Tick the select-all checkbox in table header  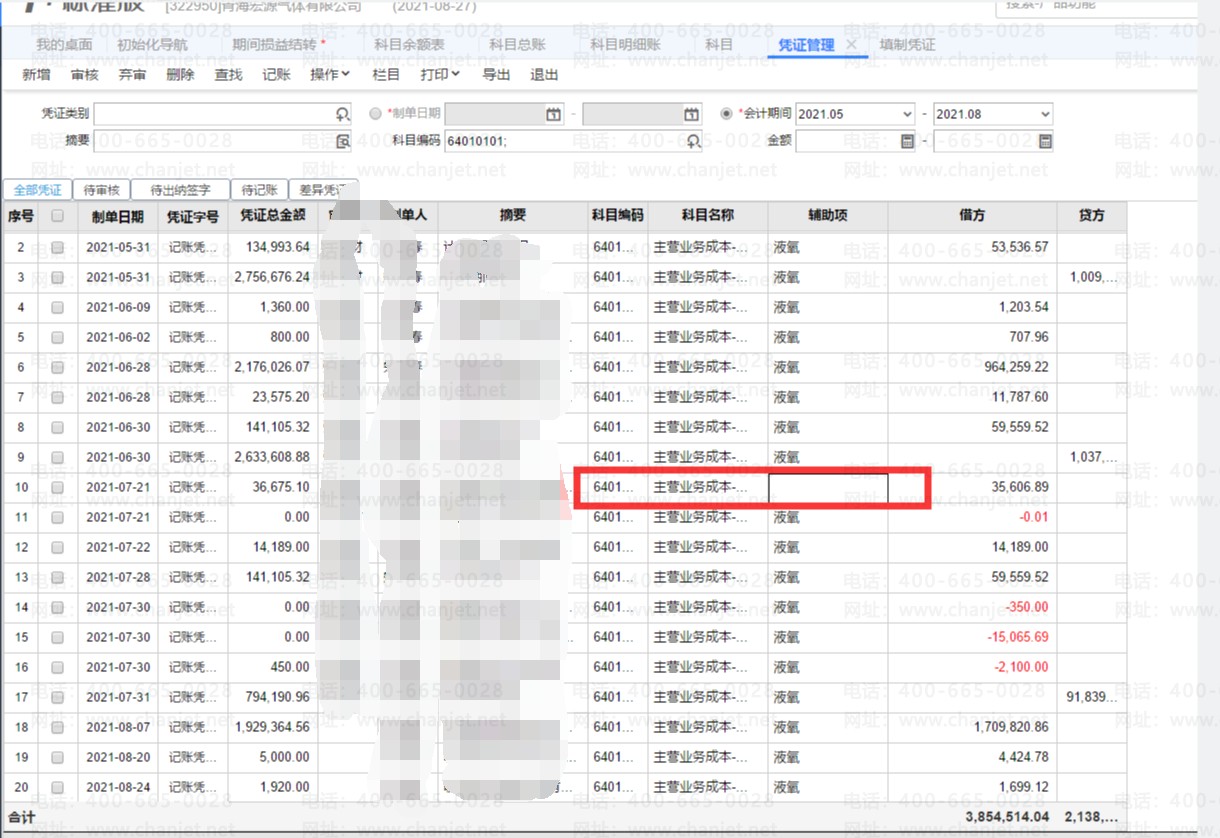pos(57,216)
